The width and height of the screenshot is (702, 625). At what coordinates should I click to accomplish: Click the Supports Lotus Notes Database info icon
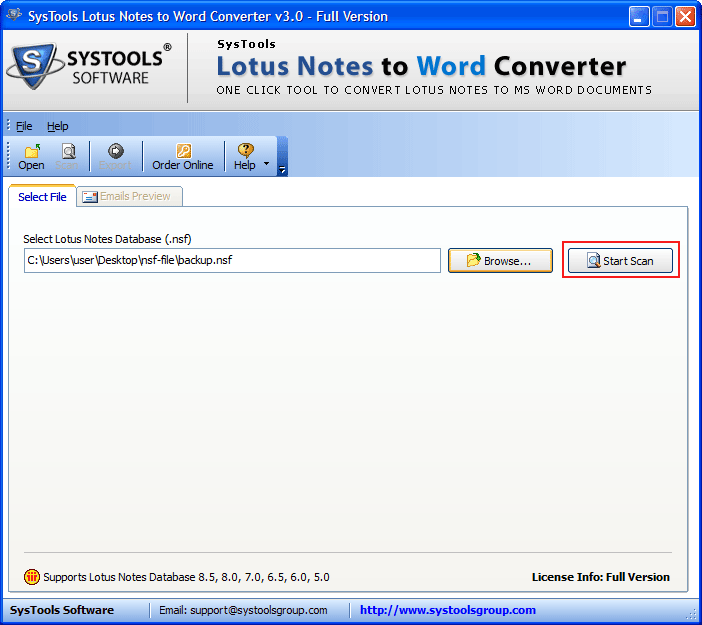click(x=32, y=577)
